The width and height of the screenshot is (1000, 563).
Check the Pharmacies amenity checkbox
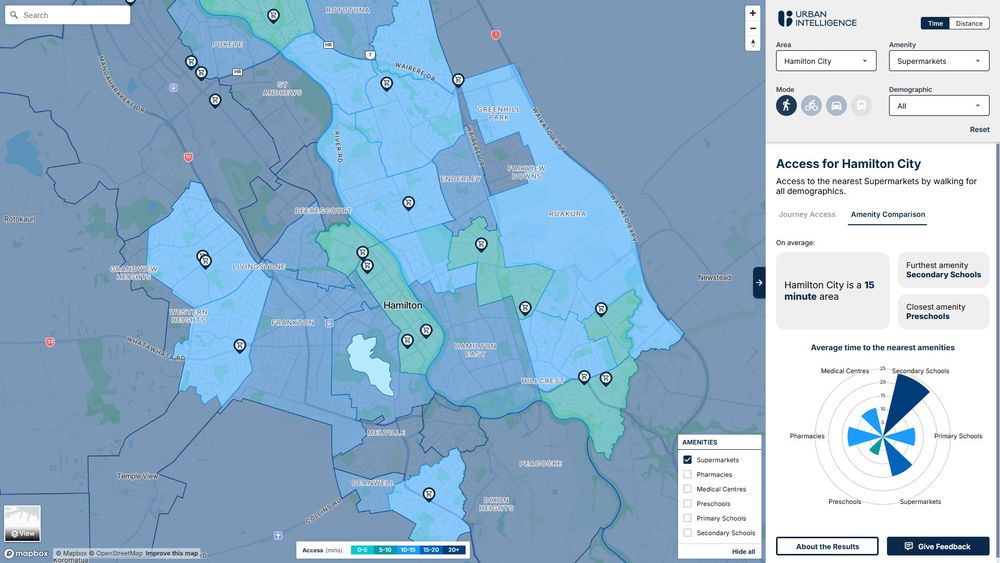pos(688,474)
